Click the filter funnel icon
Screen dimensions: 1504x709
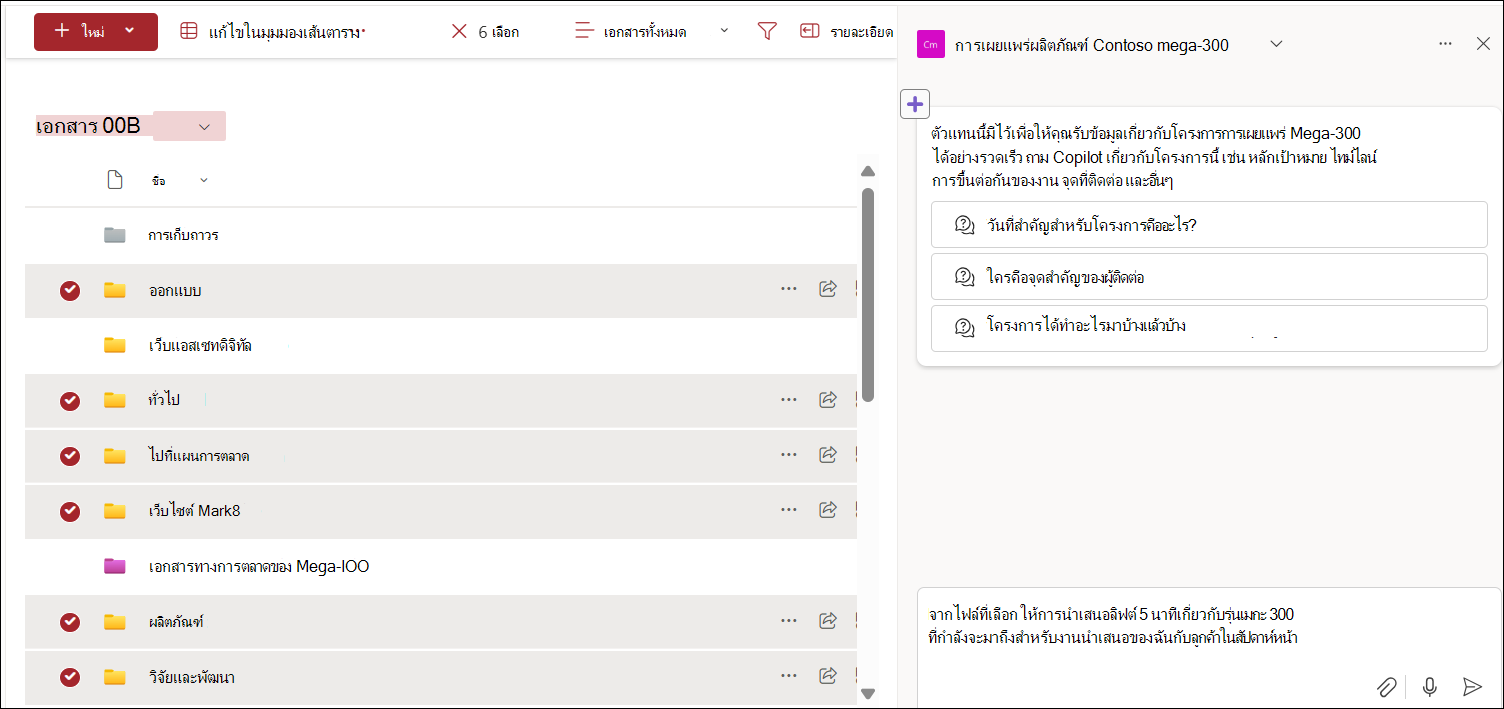tap(767, 32)
